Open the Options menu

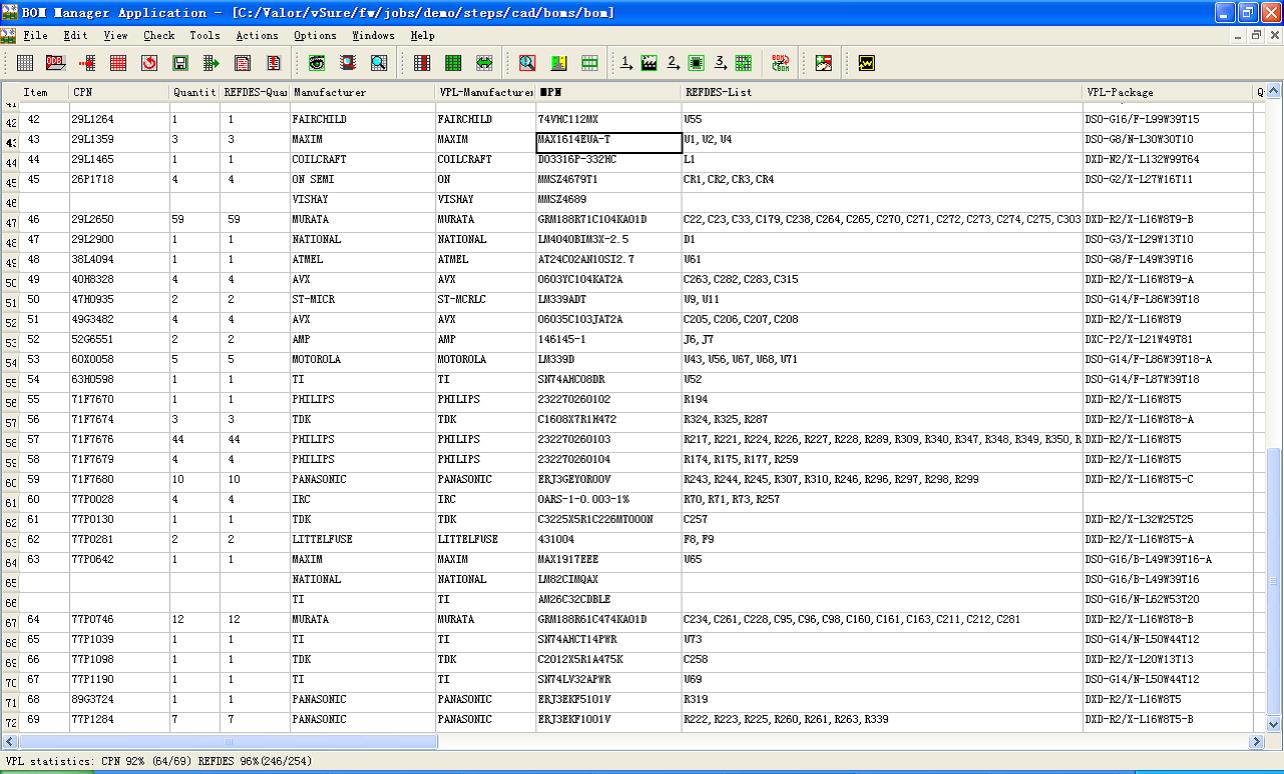click(315, 35)
